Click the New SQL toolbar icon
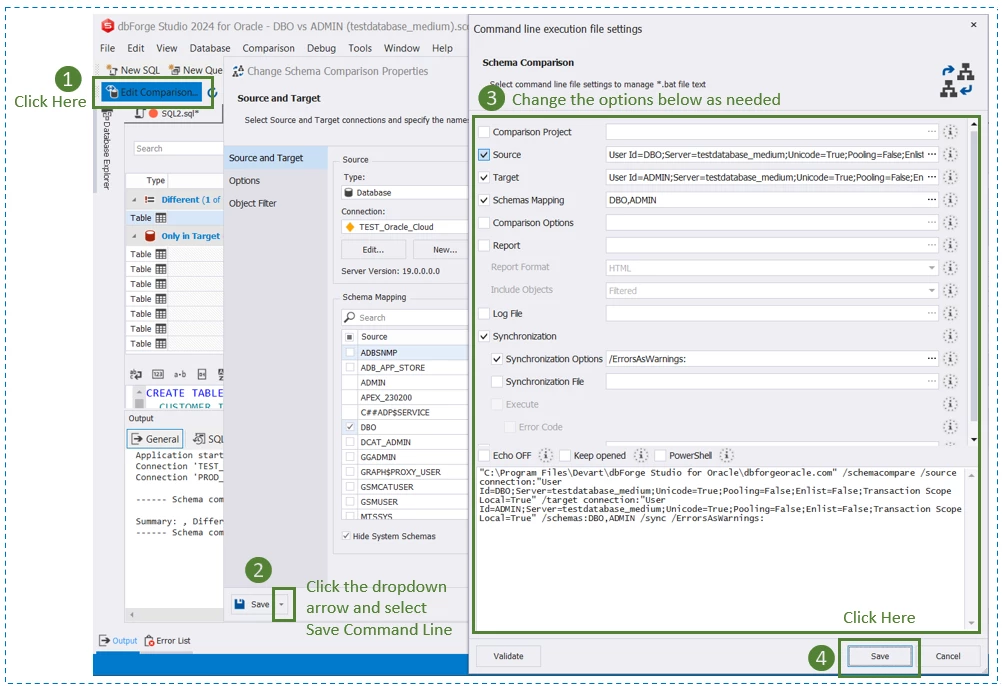This screenshot has height=686, width=1002. (112, 70)
